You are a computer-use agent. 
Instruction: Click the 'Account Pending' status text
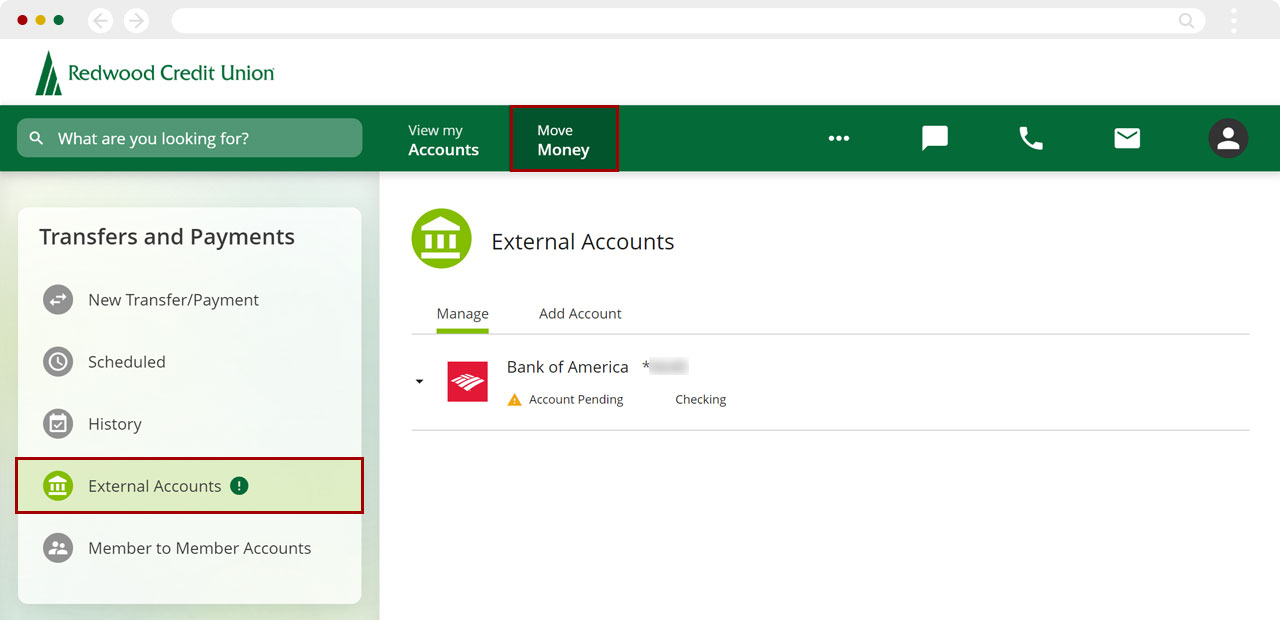[x=576, y=399]
